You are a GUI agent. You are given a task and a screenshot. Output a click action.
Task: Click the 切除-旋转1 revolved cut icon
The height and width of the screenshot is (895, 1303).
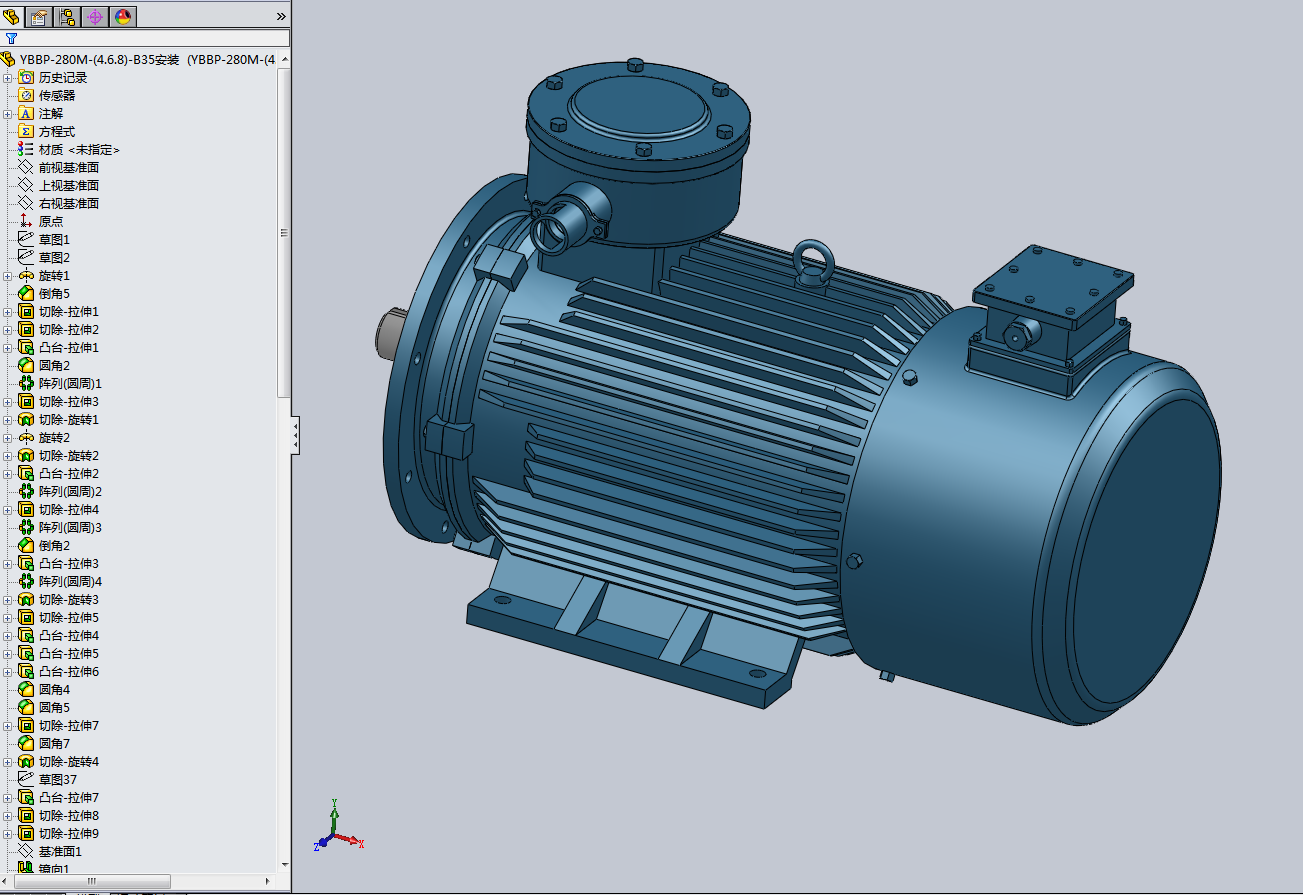click(x=27, y=419)
